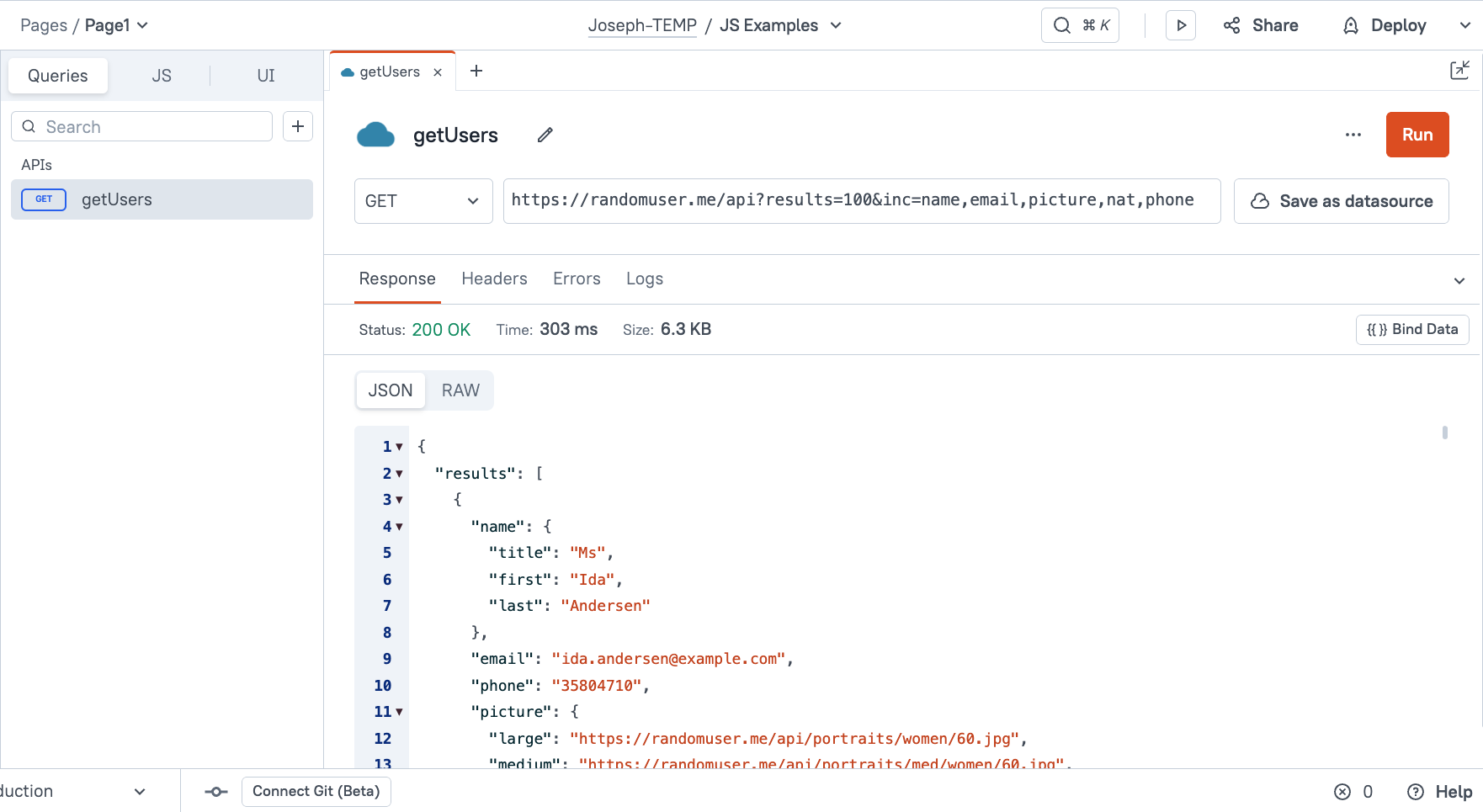Run the getUsers query

click(1417, 135)
